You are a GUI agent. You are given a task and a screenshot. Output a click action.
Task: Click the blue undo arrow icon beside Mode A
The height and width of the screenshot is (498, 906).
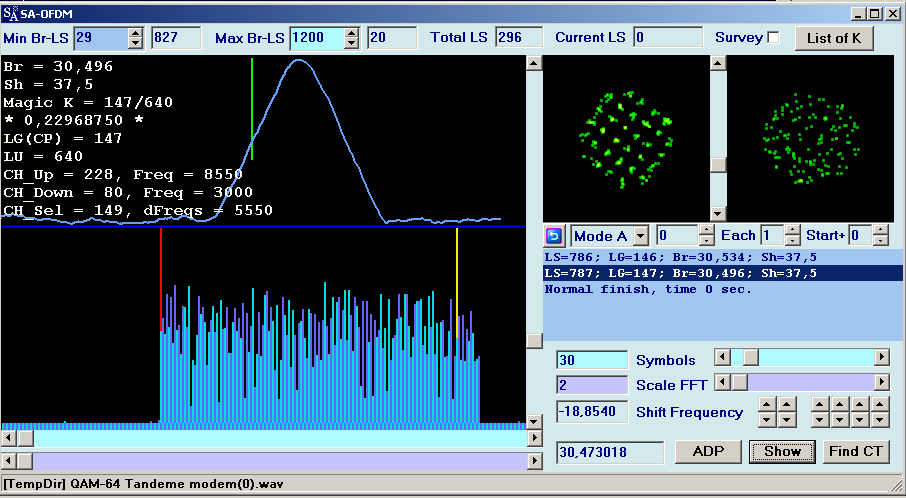554,236
